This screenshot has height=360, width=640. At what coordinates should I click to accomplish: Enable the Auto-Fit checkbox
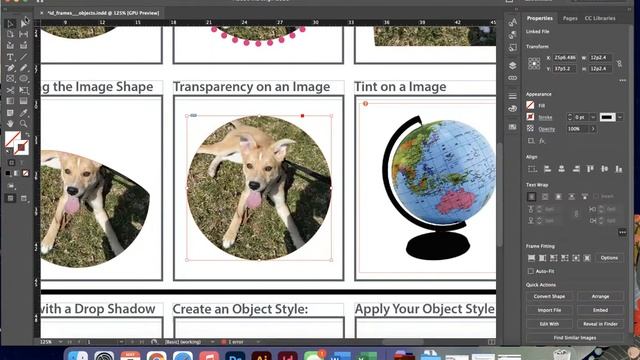coord(531,271)
